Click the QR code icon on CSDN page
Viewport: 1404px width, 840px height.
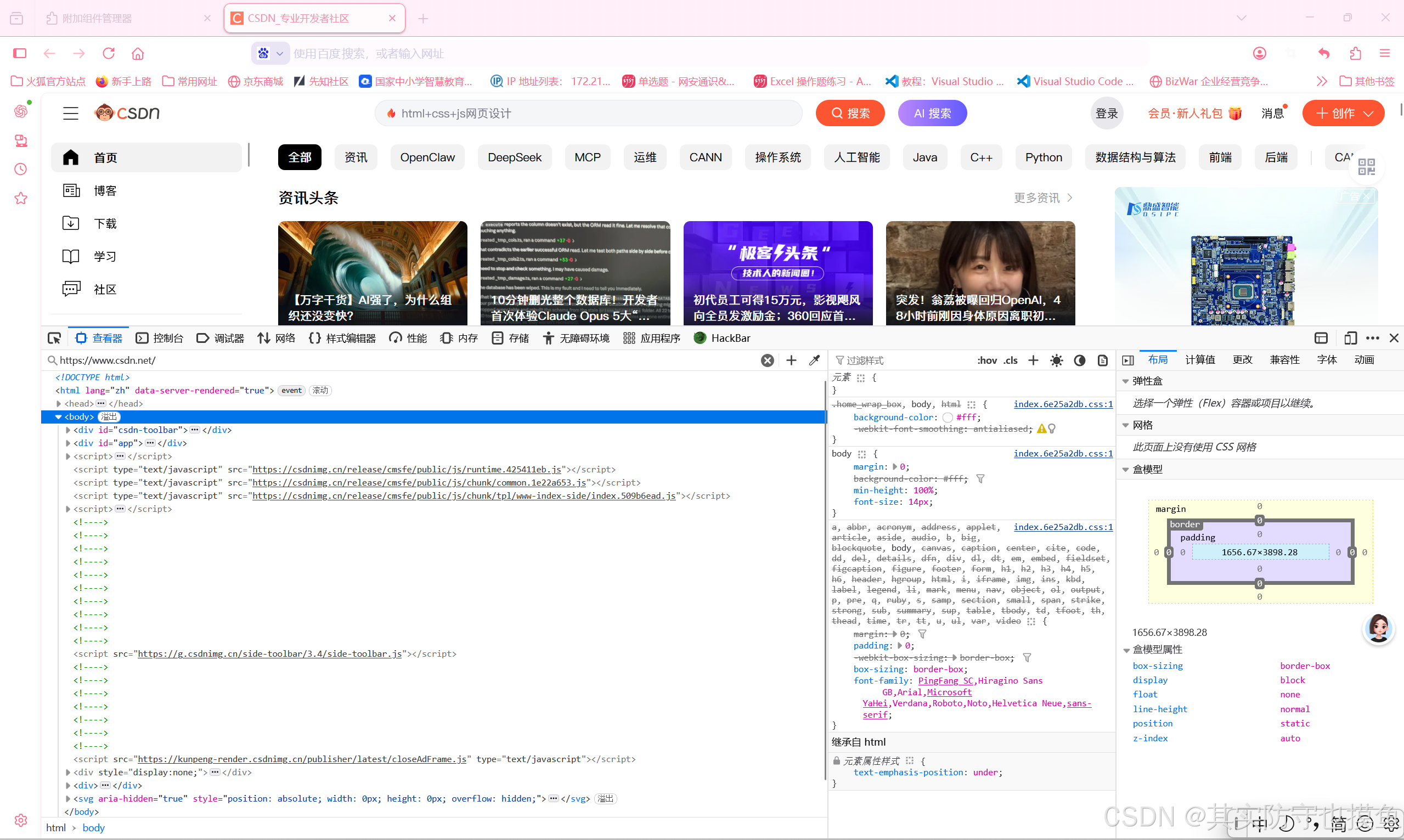[1367, 167]
